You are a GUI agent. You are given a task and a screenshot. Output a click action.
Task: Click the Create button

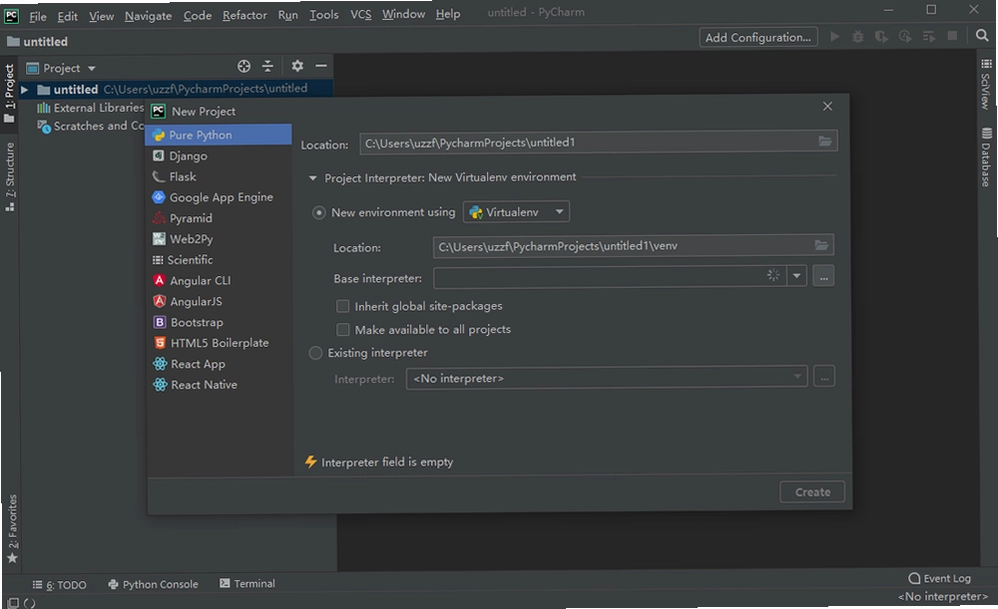(812, 492)
